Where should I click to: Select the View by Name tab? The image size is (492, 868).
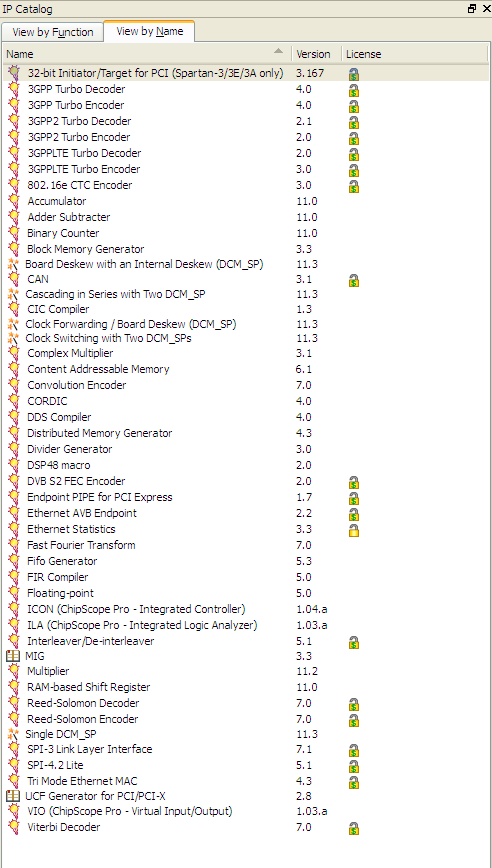[x=149, y=31]
